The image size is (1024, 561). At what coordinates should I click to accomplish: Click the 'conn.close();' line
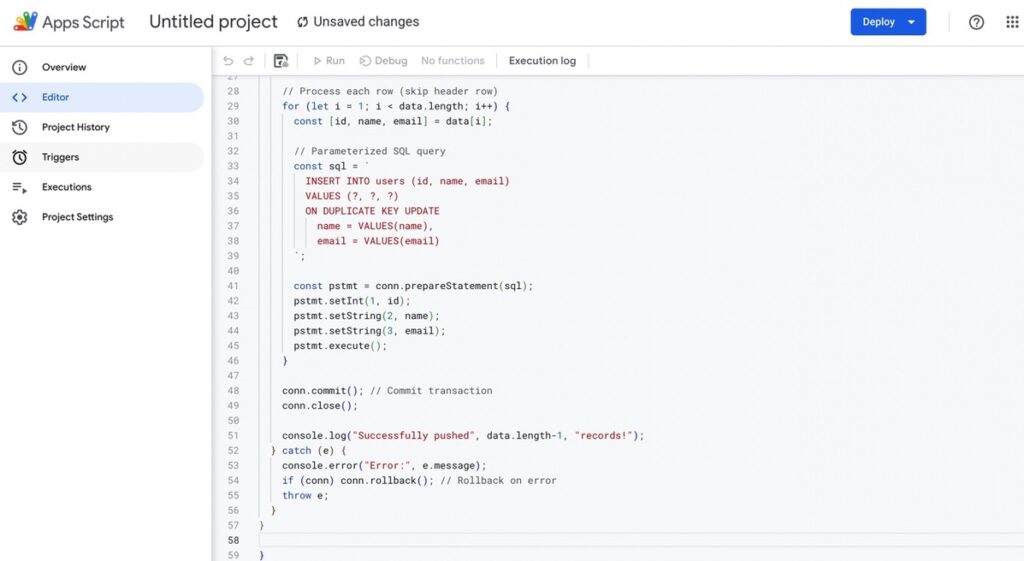click(x=320, y=406)
